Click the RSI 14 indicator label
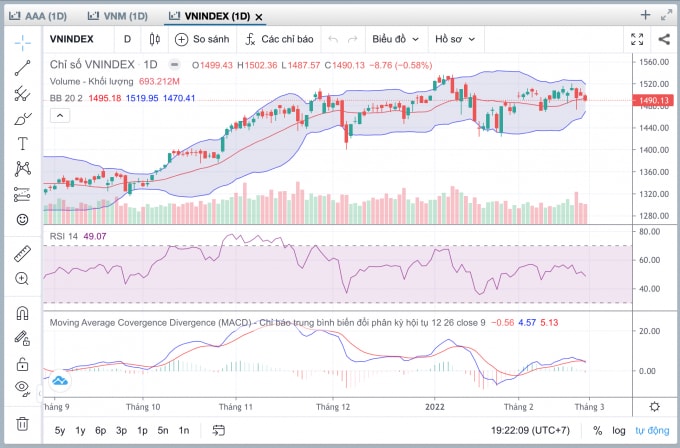Screen dimensions: 680x448 coord(64,236)
